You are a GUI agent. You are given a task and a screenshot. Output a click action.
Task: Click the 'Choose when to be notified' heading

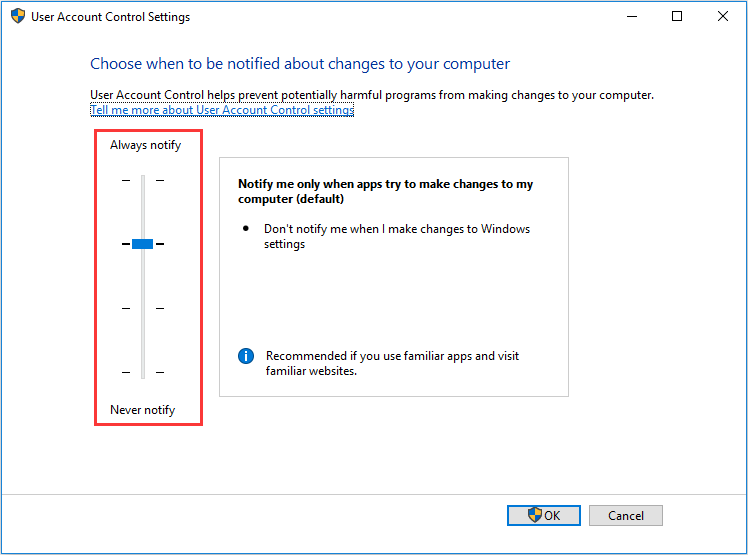[300, 64]
